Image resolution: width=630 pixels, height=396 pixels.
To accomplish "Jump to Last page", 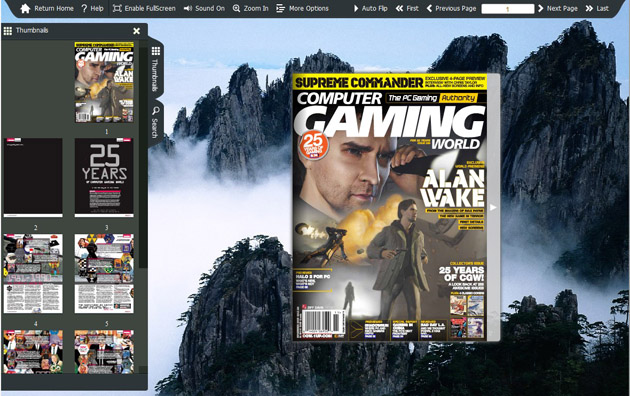I will 597,8.
